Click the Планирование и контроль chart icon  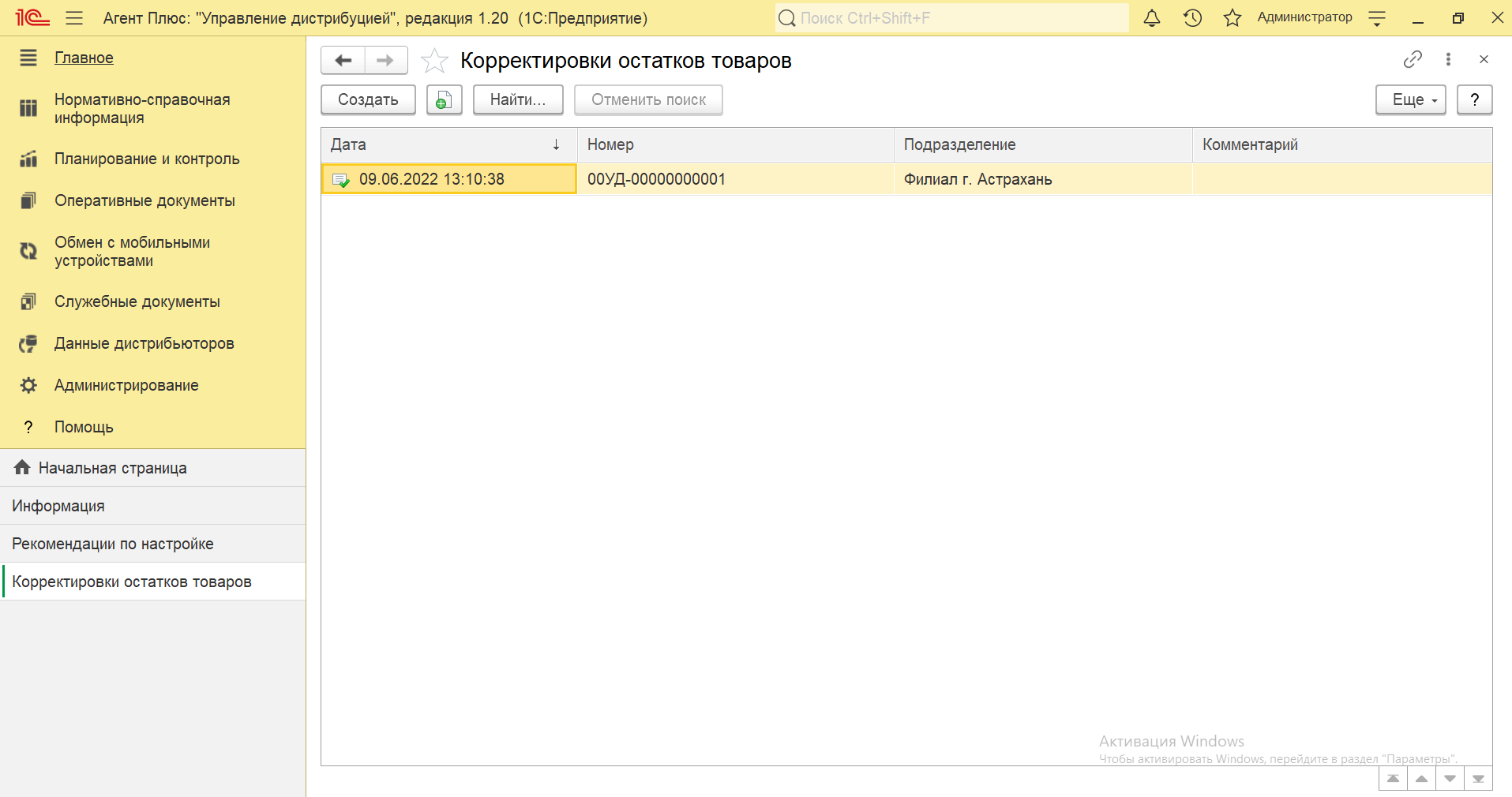tap(28, 159)
